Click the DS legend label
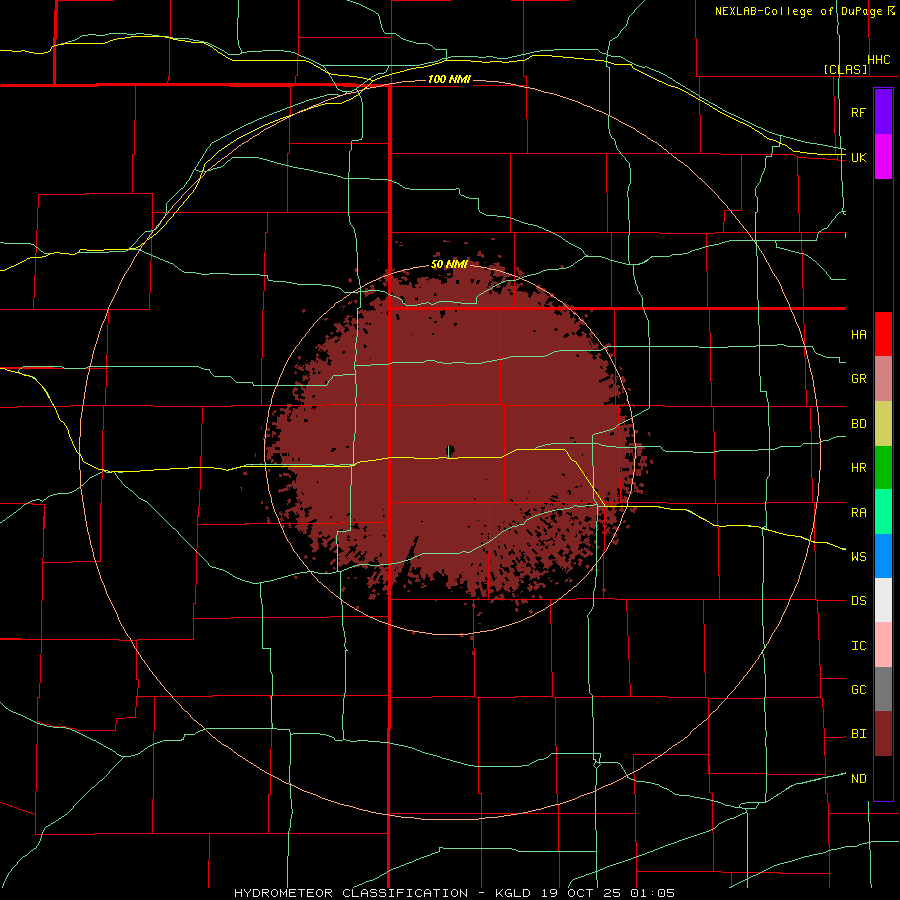900x900 pixels. tap(858, 601)
